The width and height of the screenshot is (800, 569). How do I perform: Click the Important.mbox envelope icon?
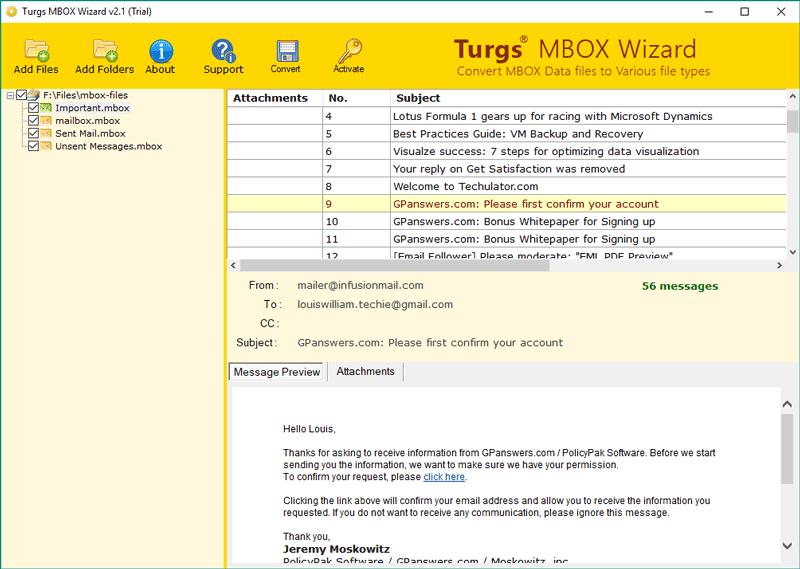pyautogui.click(x=46, y=108)
